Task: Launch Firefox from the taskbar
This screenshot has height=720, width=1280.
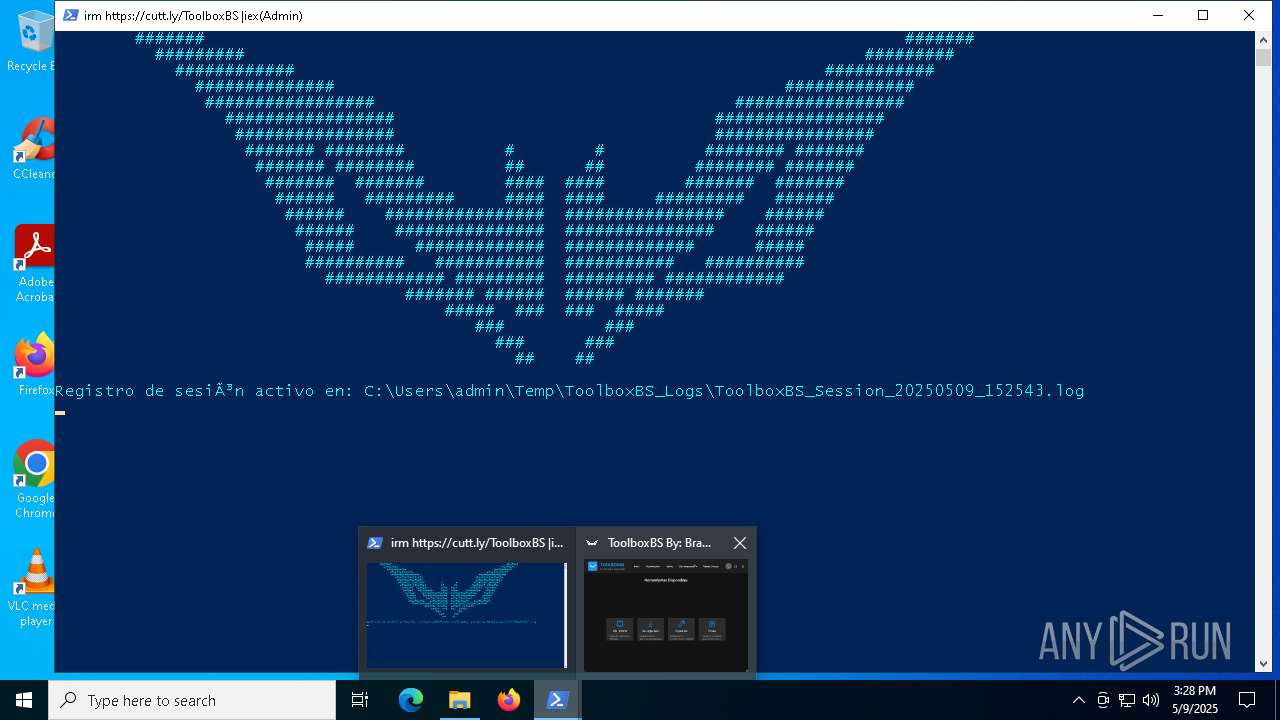Action: [x=508, y=700]
